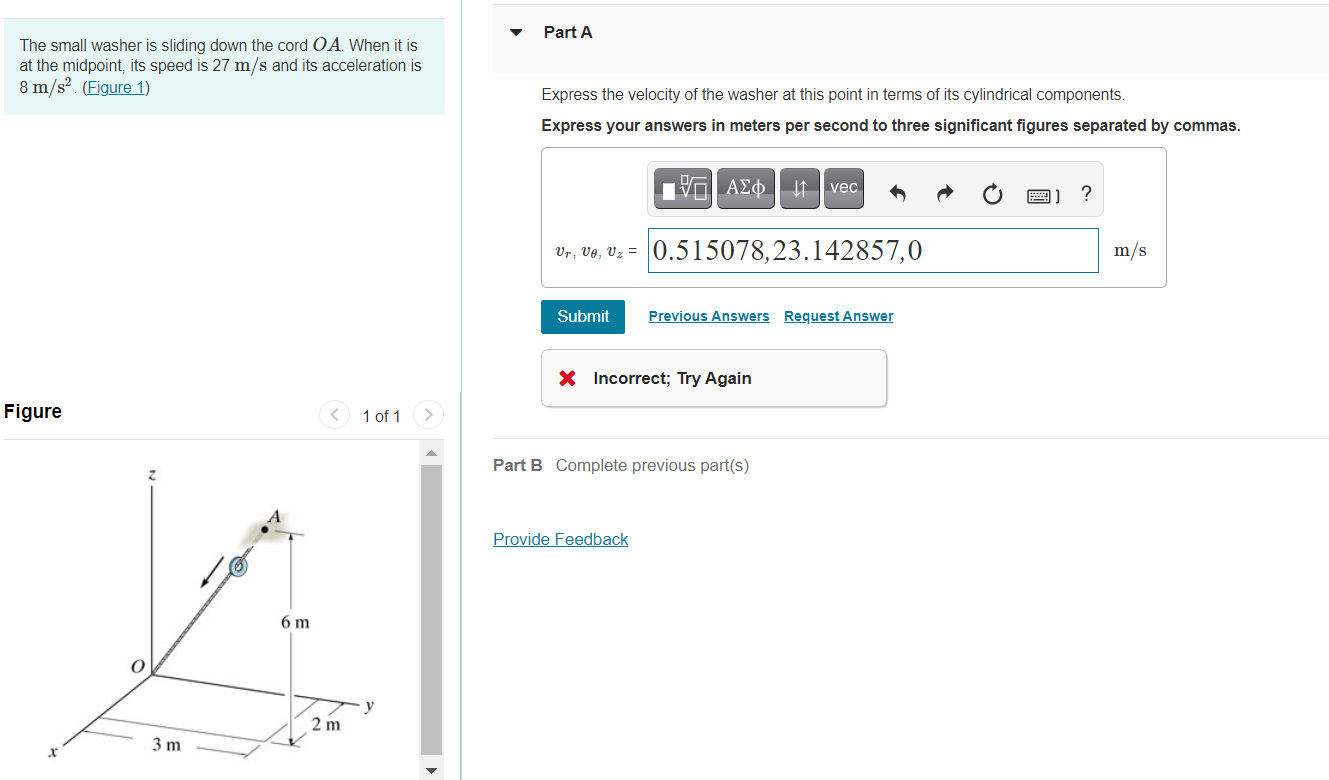Viewport: 1329px width, 780px height.
Task: Submit the answer
Action: point(583,316)
